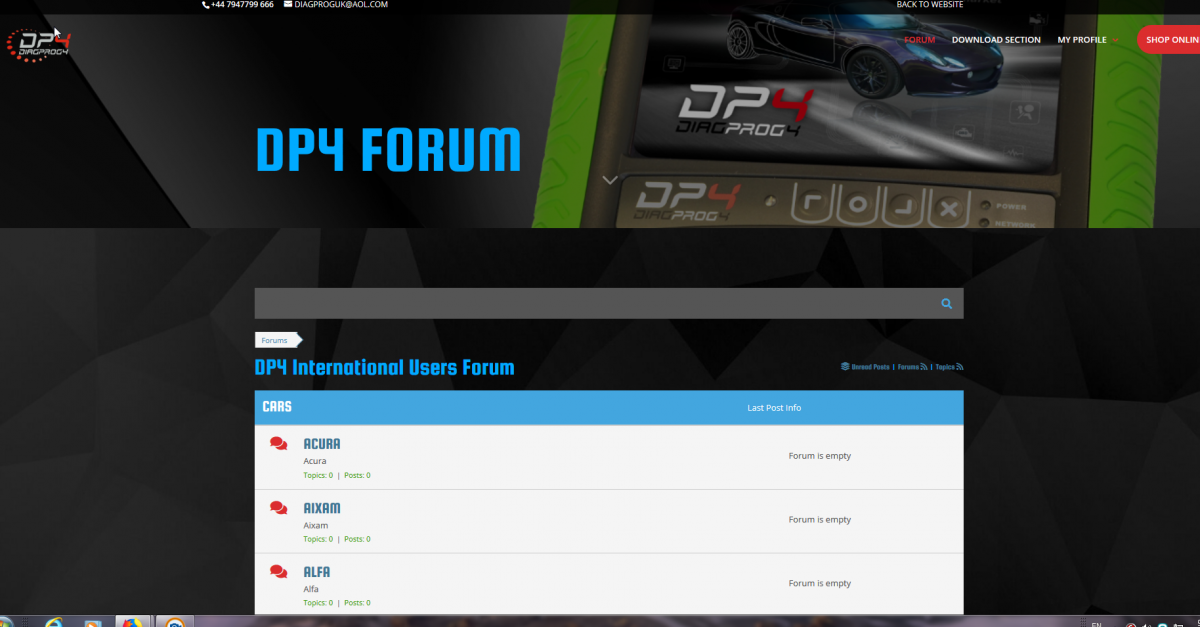The height and width of the screenshot is (627, 1200).
Task: Click the email envelope icon
Action: pyautogui.click(x=288, y=4)
